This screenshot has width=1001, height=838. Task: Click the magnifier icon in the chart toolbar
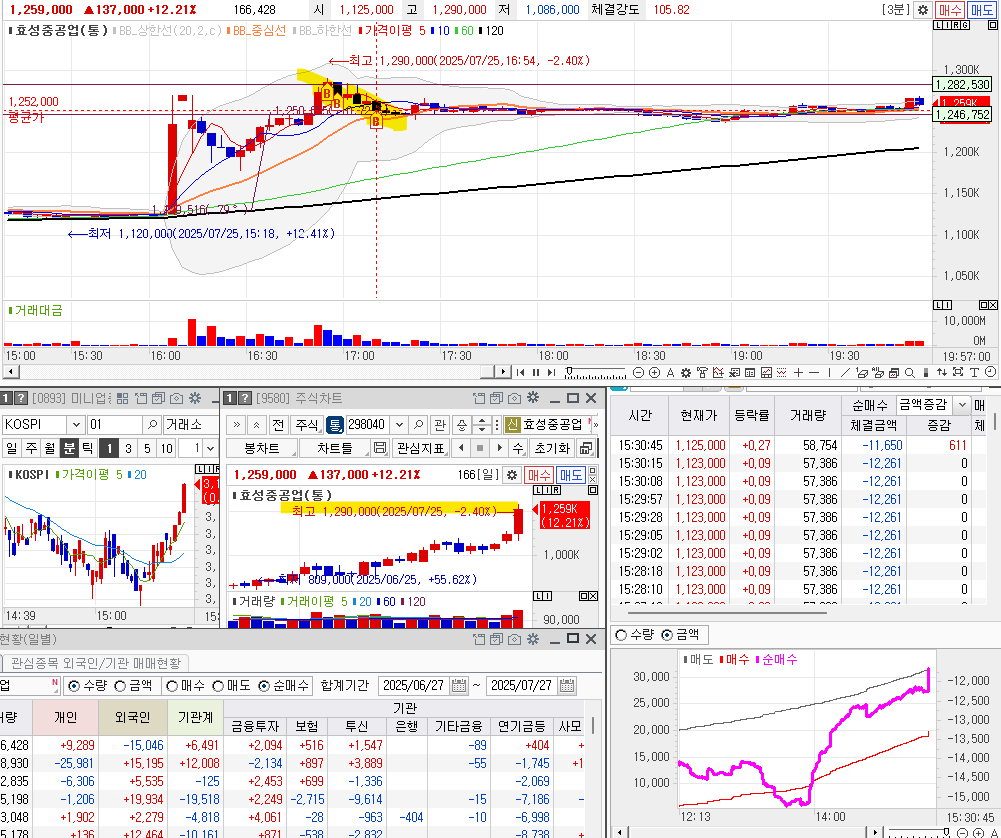tap(910, 373)
